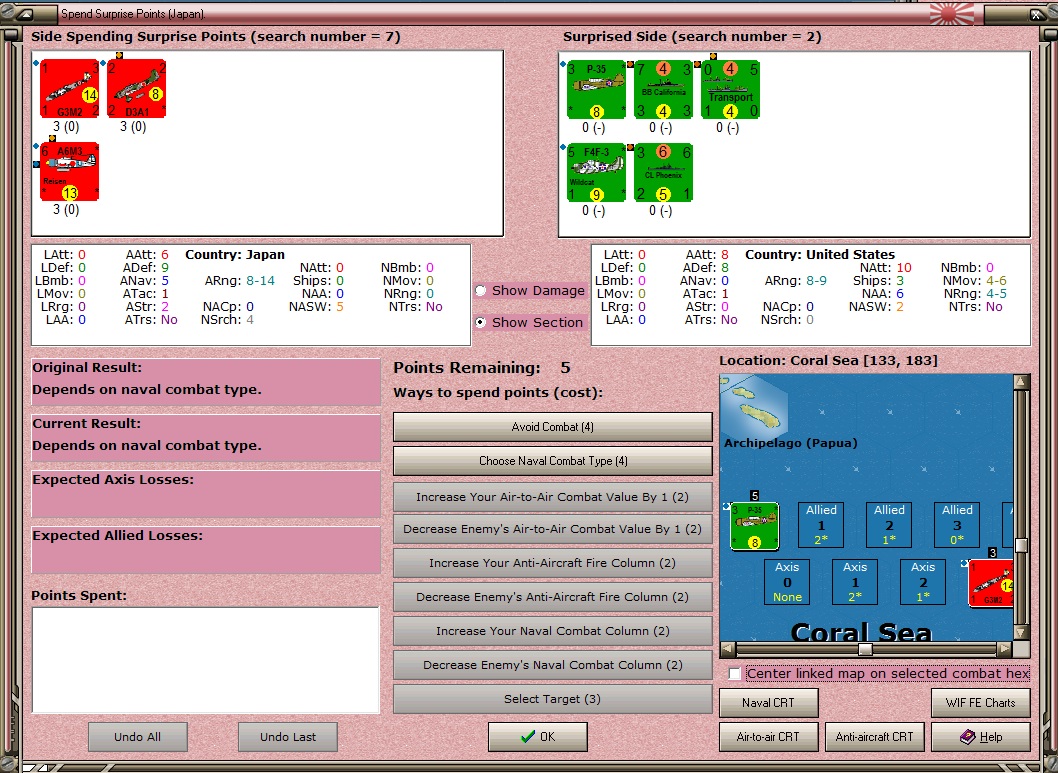Click the Allied 2 sea box
The image size is (1058, 773).
[889, 525]
